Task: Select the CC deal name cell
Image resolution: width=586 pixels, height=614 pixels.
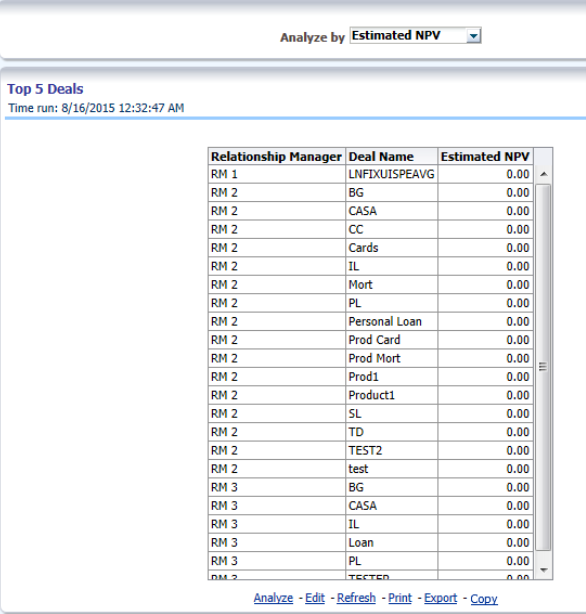Action: point(391,229)
